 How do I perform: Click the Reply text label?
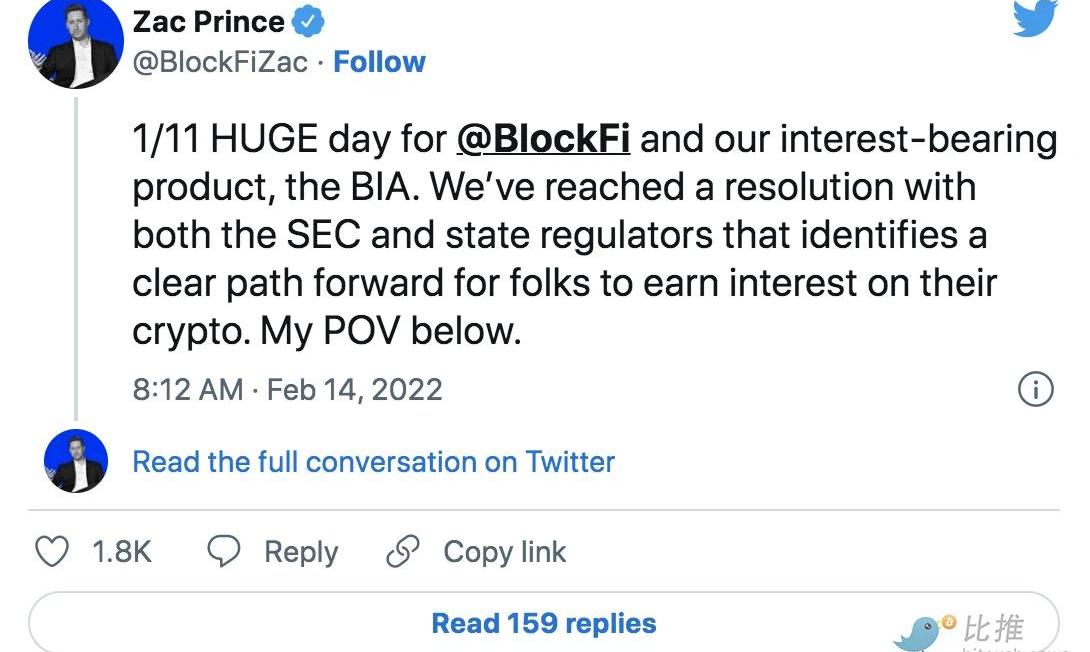point(301,552)
